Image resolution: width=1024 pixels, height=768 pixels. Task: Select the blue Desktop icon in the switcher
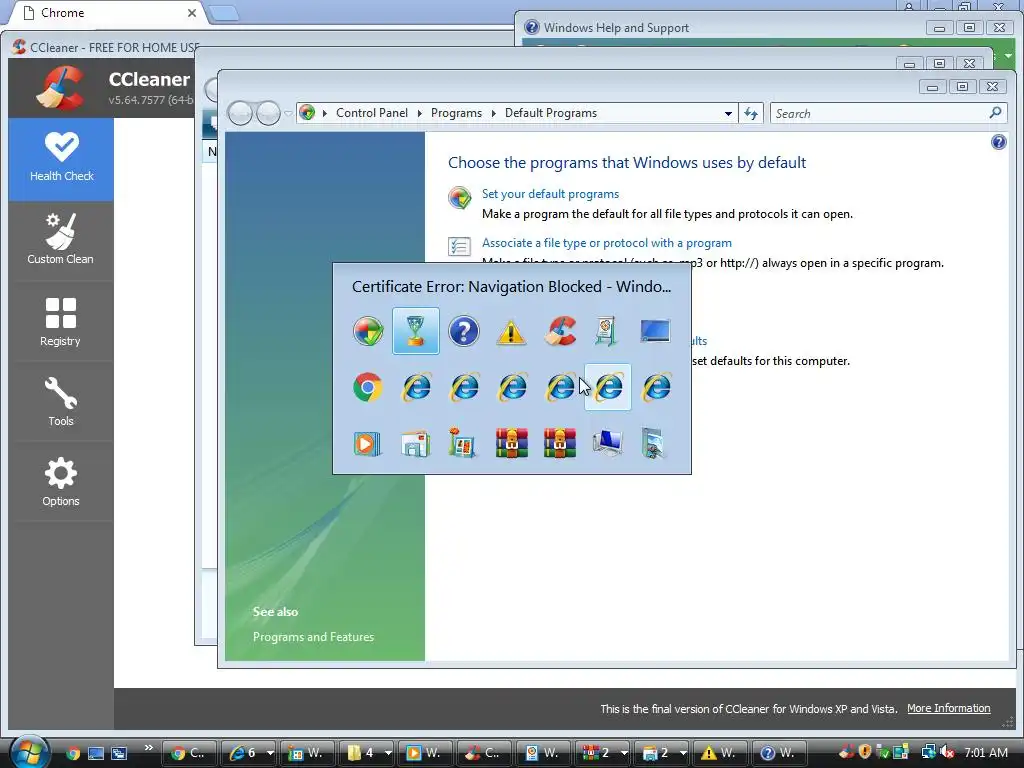tap(656, 331)
